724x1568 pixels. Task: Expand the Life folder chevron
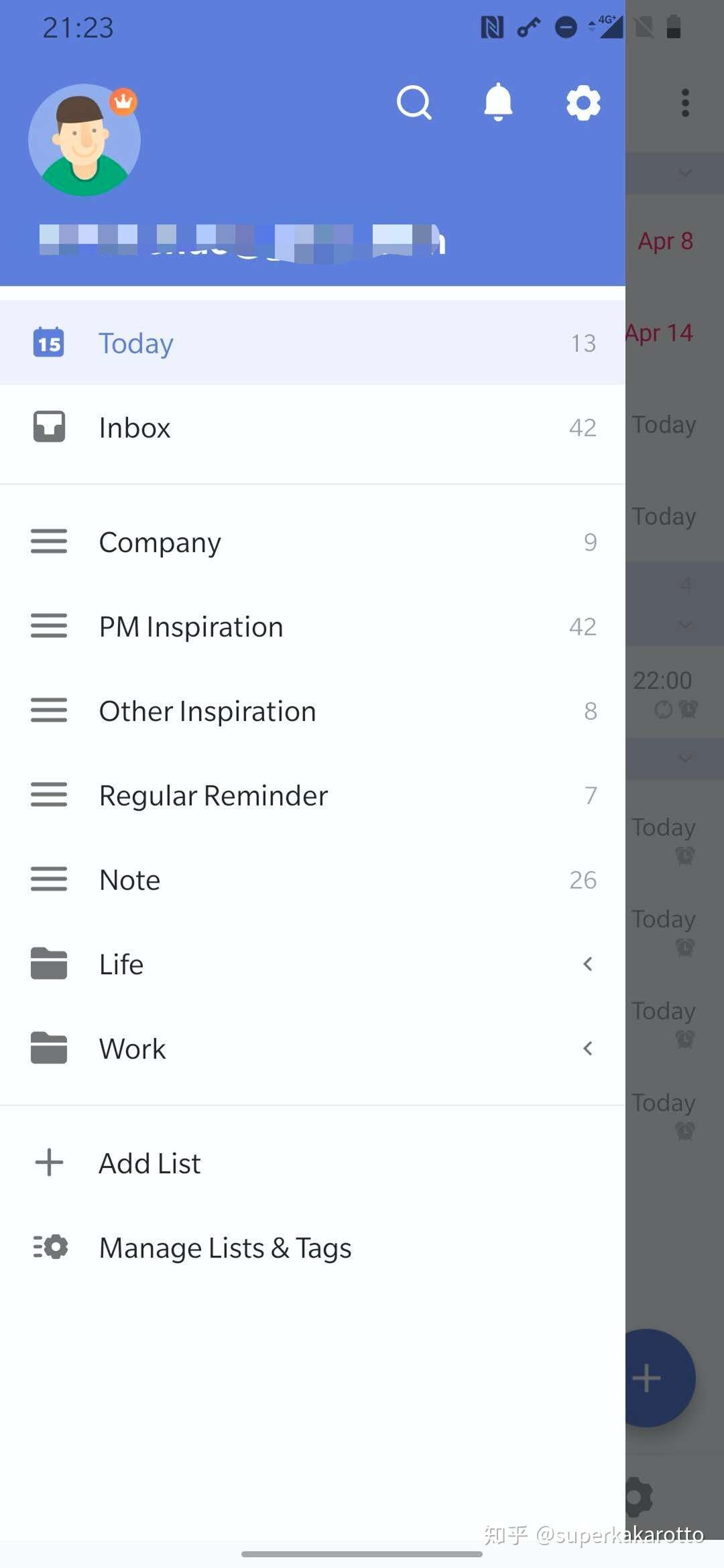tap(588, 964)
